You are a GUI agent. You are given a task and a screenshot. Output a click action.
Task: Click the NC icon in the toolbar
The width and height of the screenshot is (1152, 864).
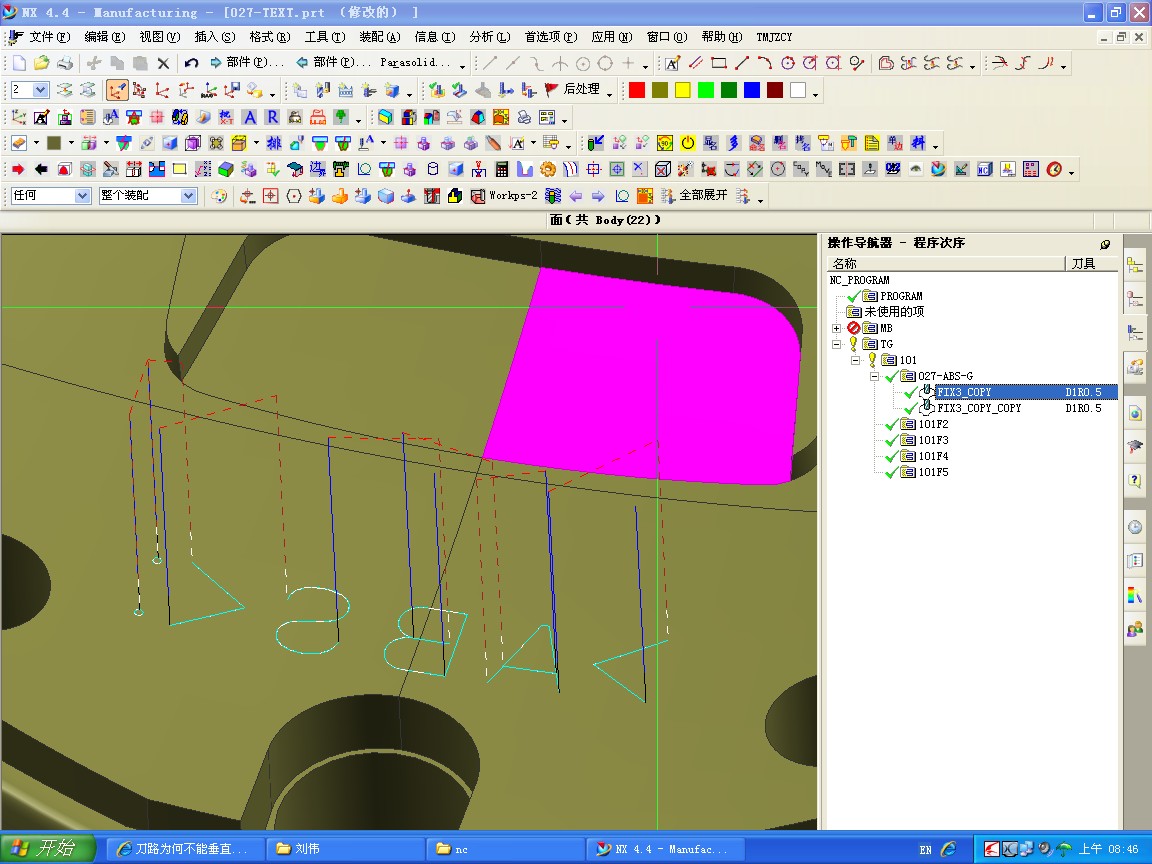point(984,170)
